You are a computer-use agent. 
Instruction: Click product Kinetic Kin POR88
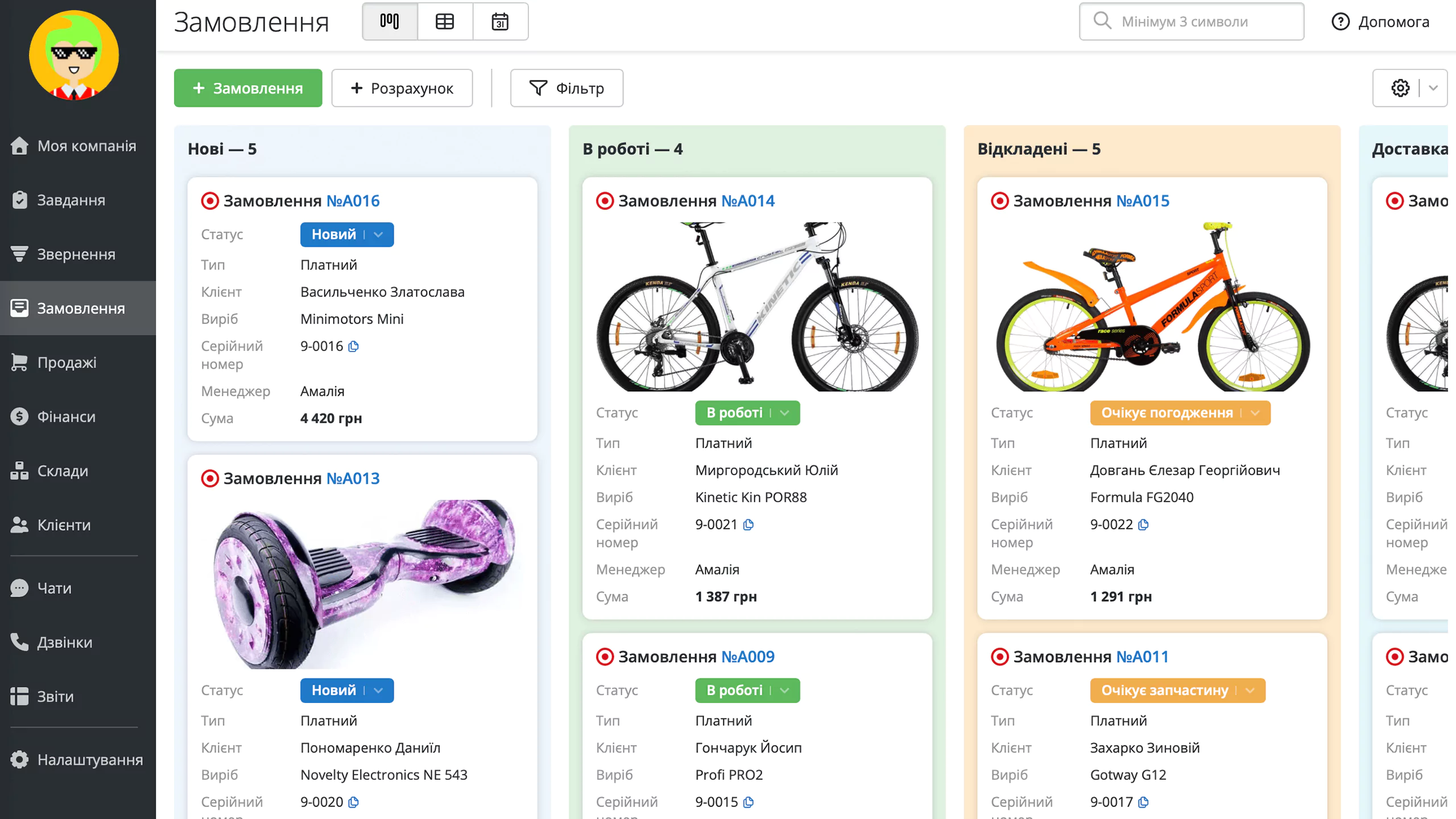pyautogui.click(x=751, y=497)
